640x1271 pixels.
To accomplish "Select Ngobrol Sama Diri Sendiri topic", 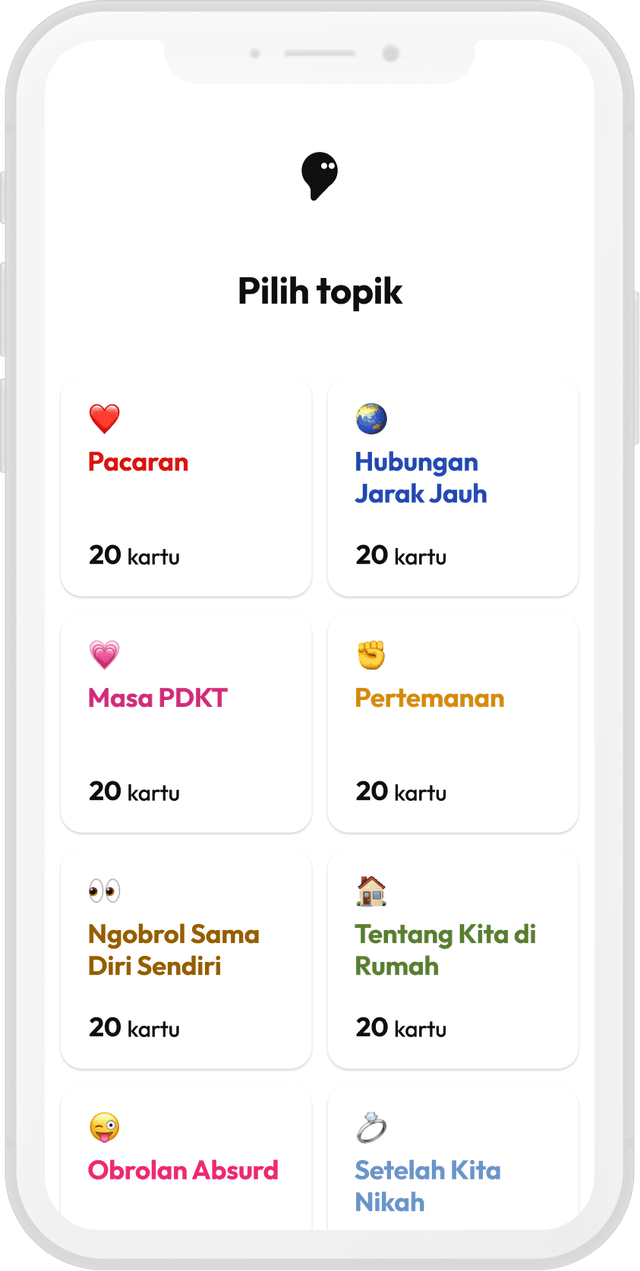I will pos(186,959).
